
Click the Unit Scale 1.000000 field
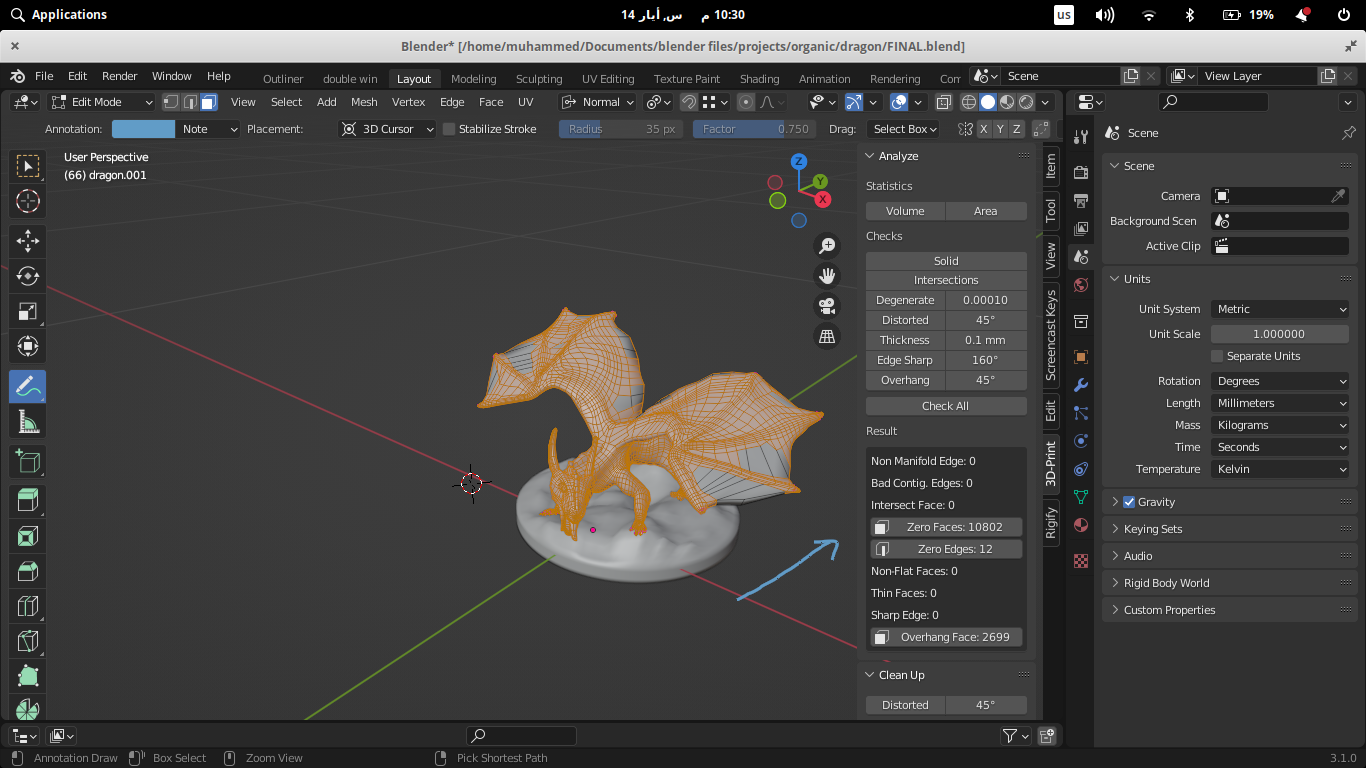[1280, 334]
